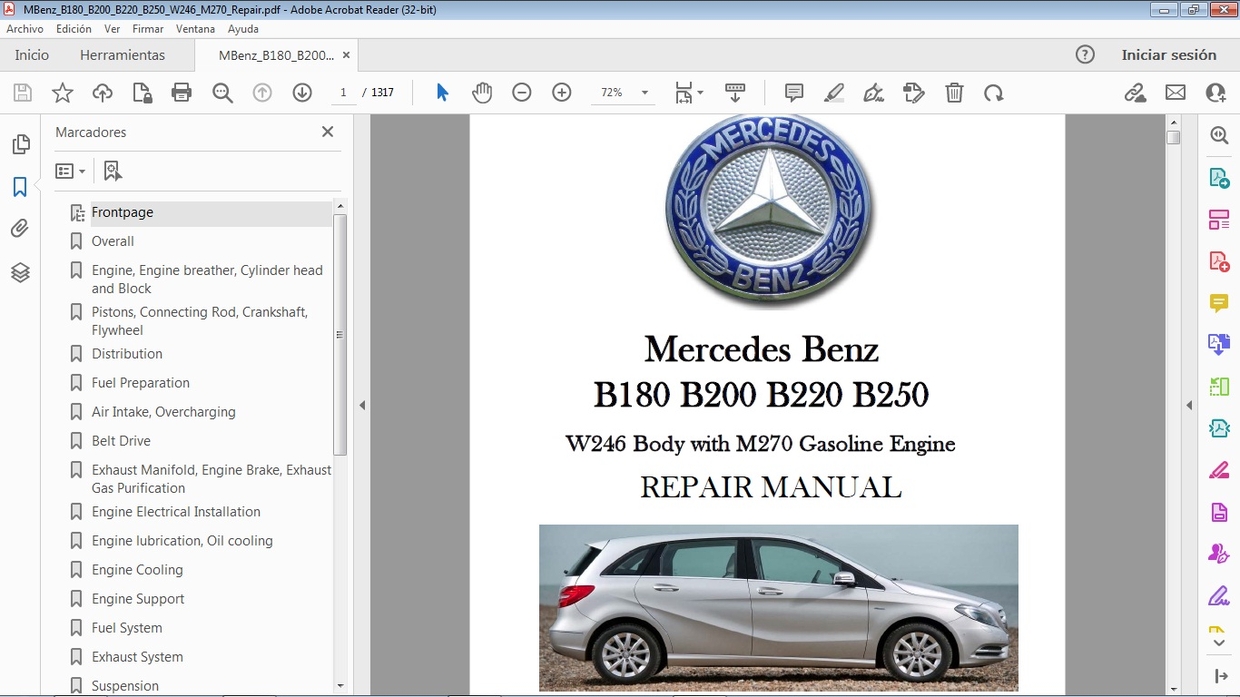Click Iniciar sesión button
Image resolution: width=1240 pixels, height=697 pixels.
pyautogui.click(x=1169, y=55)
